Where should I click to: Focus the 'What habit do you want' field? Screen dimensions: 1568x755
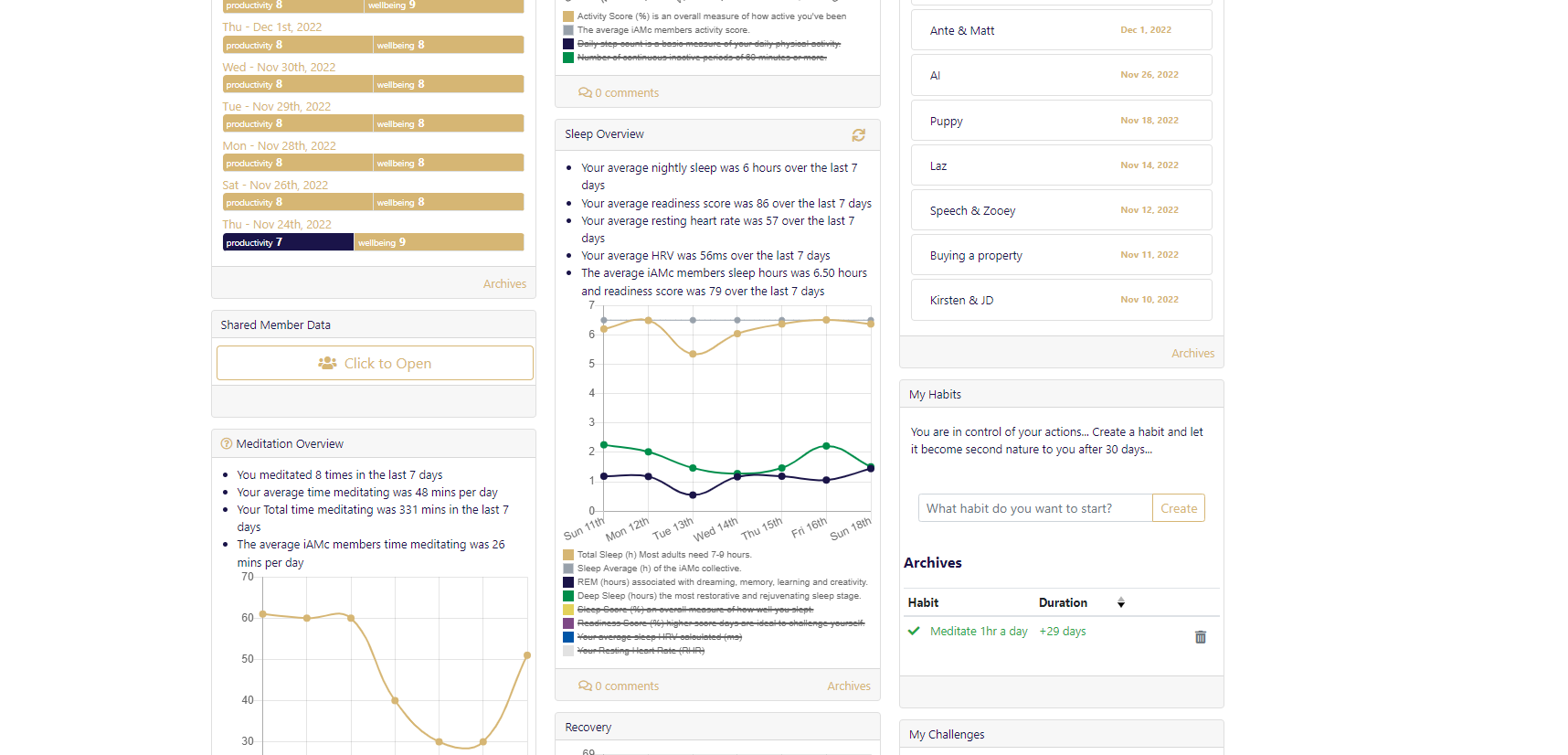coord(1034,509)
